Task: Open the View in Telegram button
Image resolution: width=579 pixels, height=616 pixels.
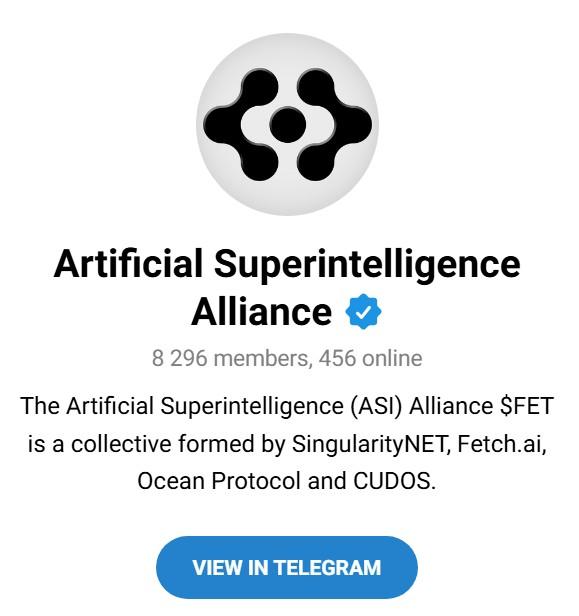Action: click(x=287, y=567)
